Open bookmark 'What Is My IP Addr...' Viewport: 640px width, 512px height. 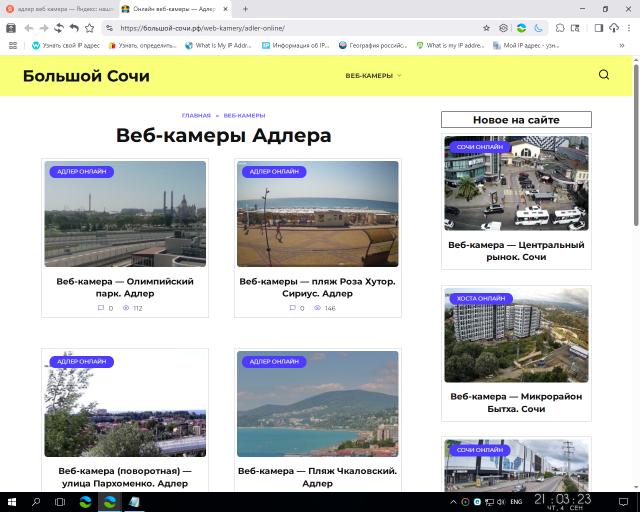(218, 45)
